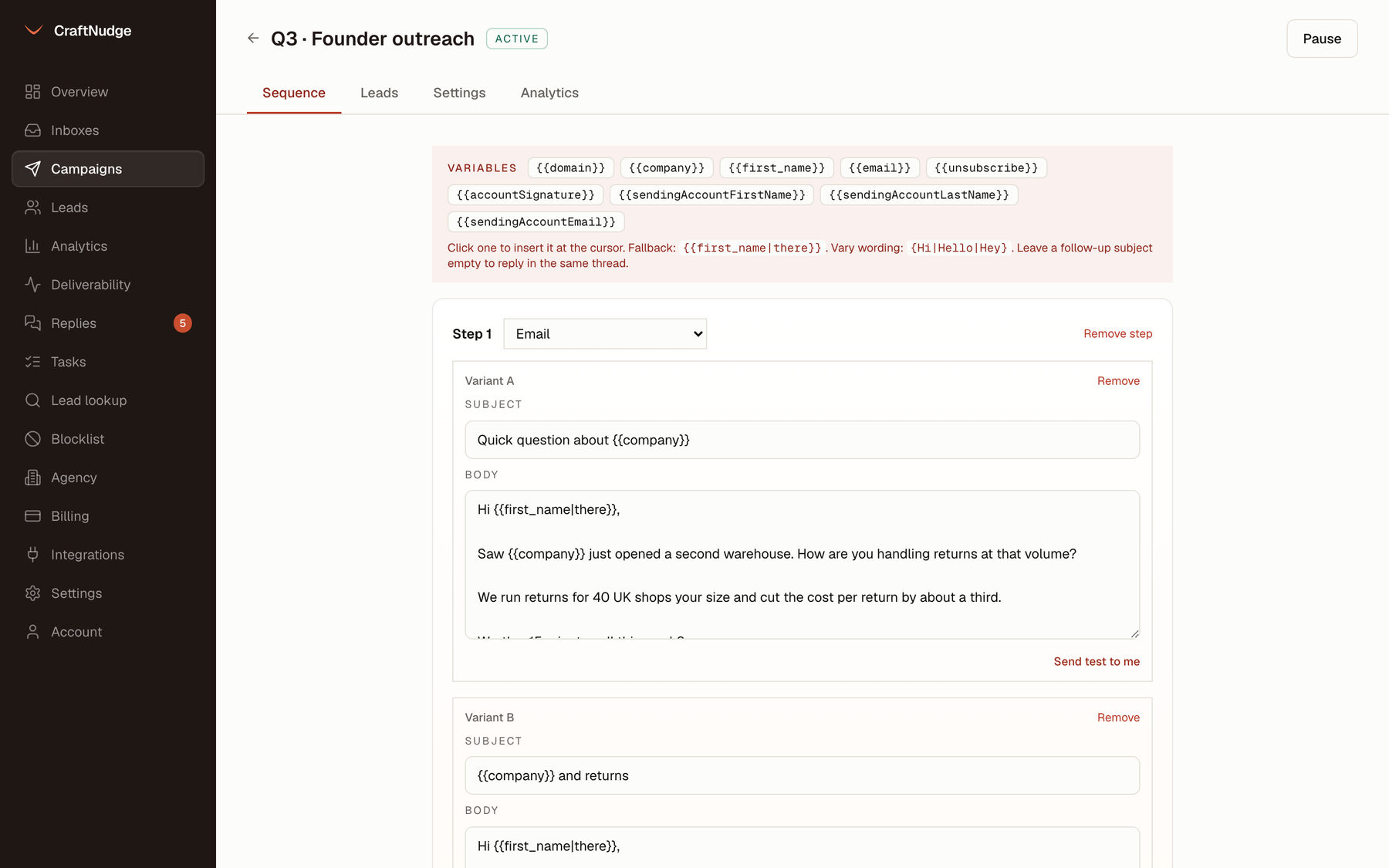This screenshot has width=1389, height=868.
Task: Click the Account person icon
Action: 32,632
